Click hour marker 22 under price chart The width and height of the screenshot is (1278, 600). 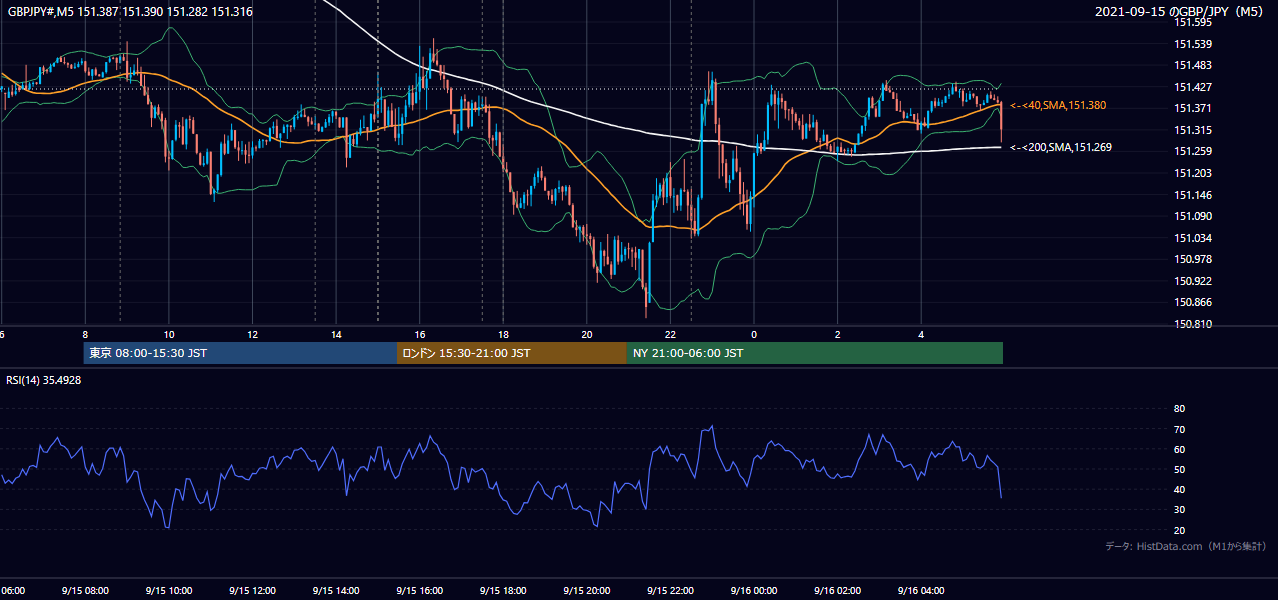pyautogui.click(x=670, y=334)
